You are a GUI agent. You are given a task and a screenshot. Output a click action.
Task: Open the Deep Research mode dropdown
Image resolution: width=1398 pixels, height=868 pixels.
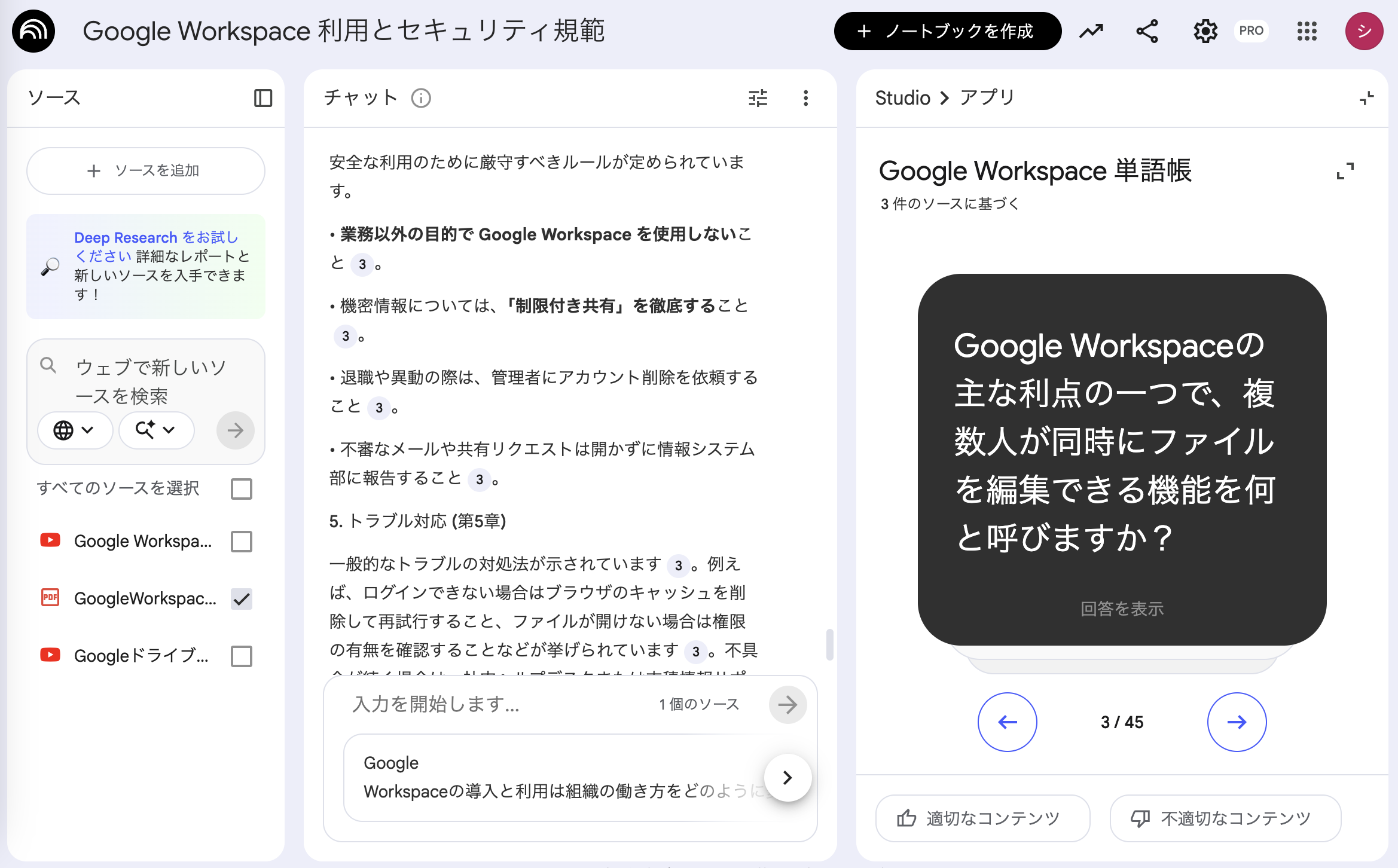click(155, 430)
